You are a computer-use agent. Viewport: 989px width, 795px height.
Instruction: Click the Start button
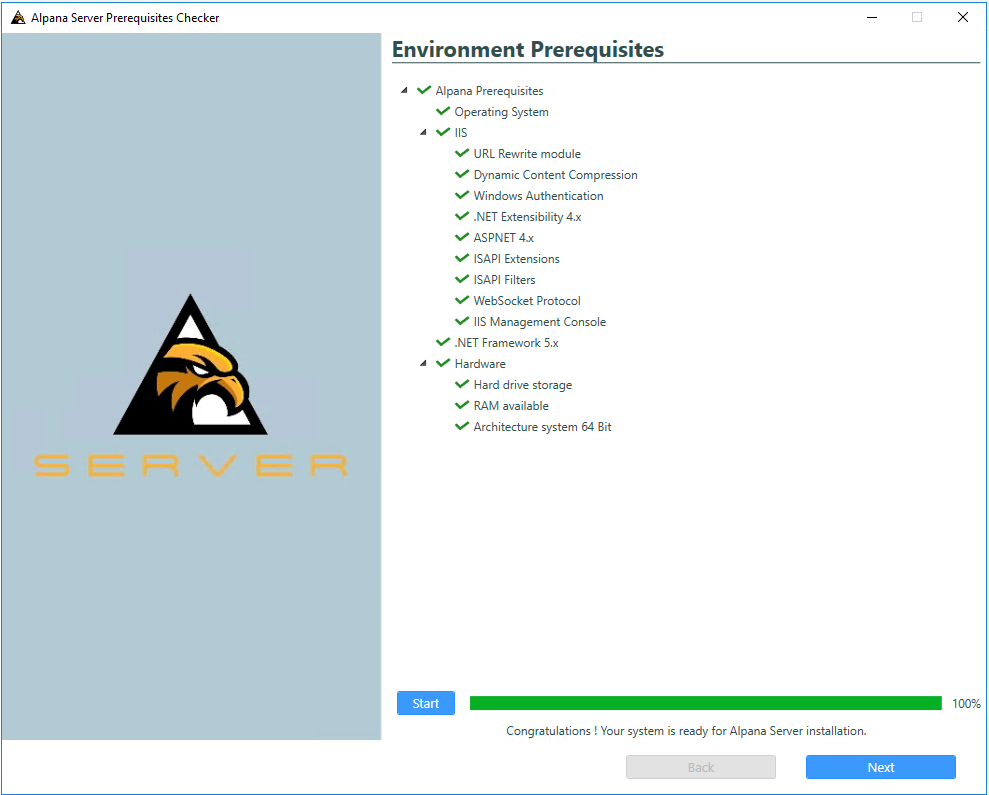[426, 703]
